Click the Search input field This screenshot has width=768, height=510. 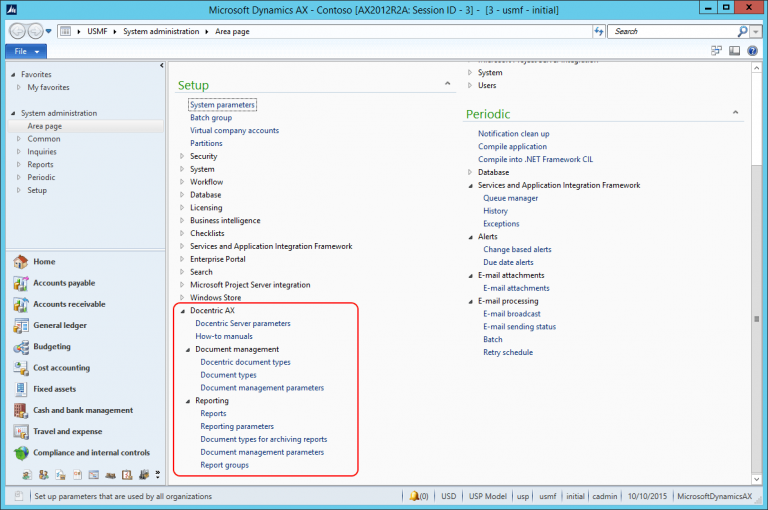(672, 31)
